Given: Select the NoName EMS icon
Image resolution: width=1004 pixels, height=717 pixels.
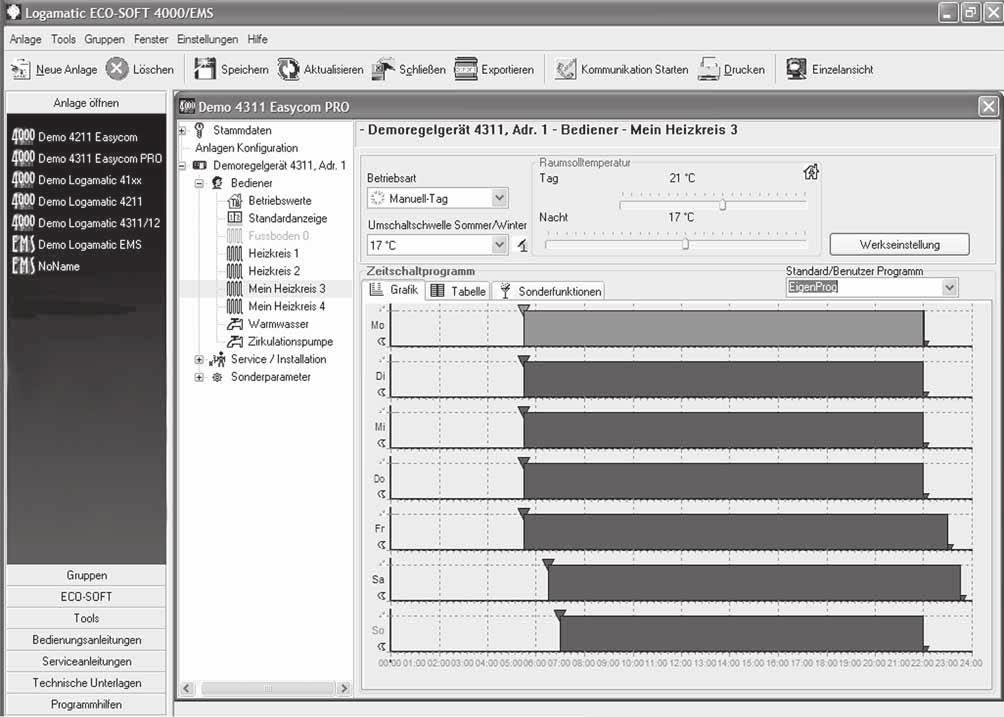Looking at the screenshot, I should (23, 265).
